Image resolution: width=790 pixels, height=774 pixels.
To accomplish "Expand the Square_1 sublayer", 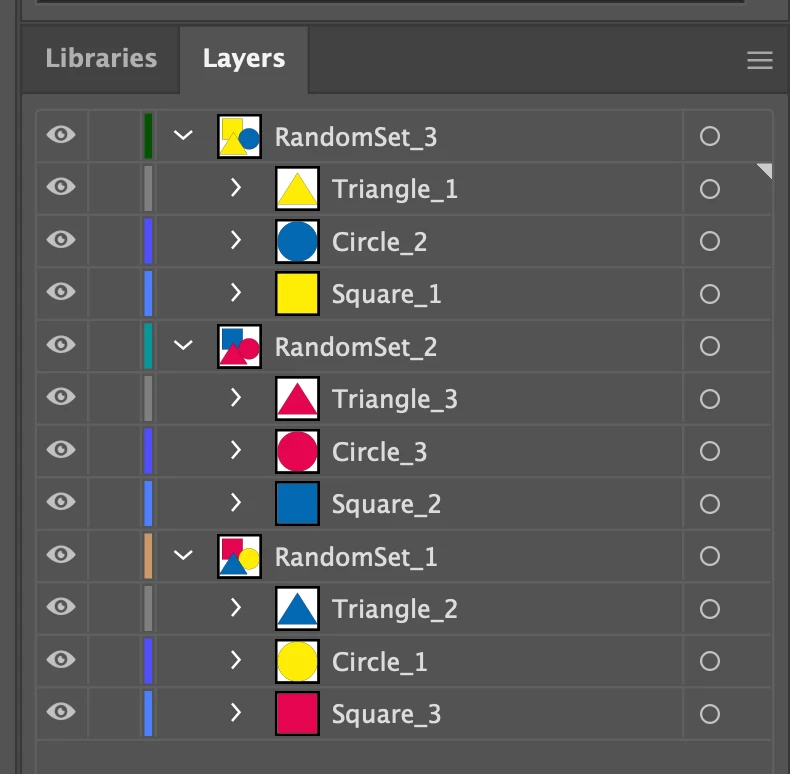I will (x=235, y=292).
